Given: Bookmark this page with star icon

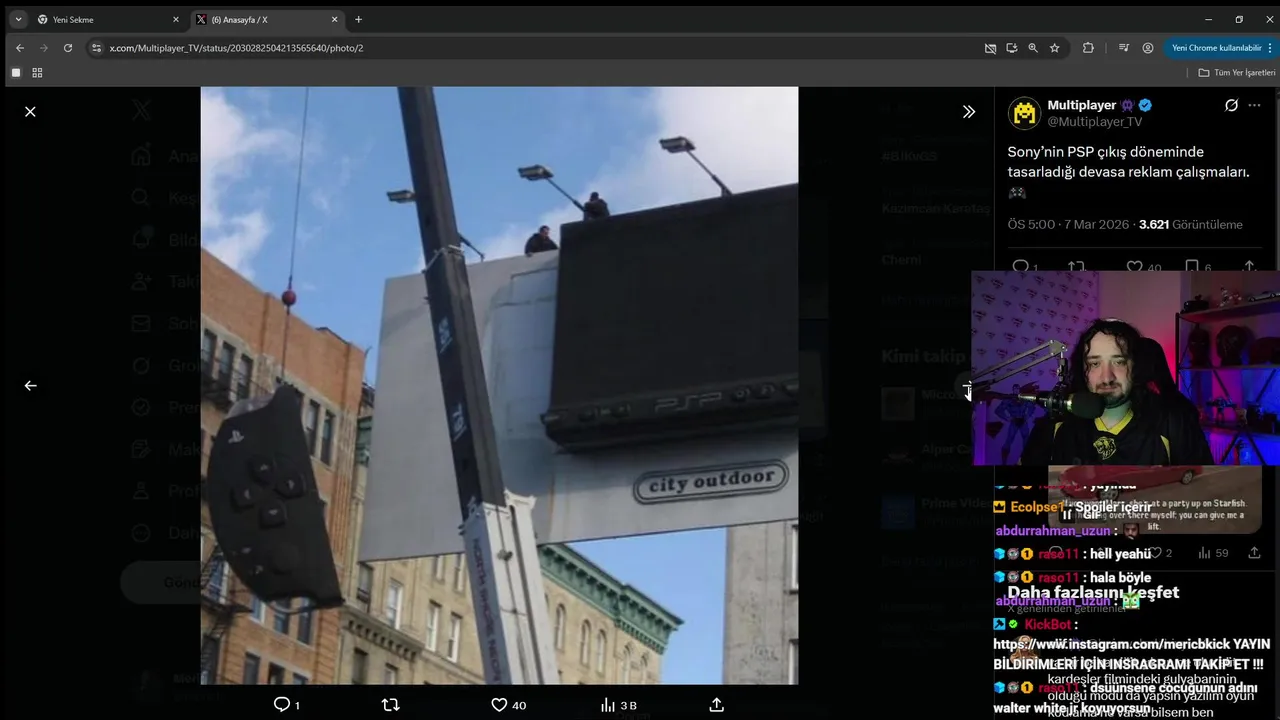Looking at the screenshot, I should coord(1054,47).
